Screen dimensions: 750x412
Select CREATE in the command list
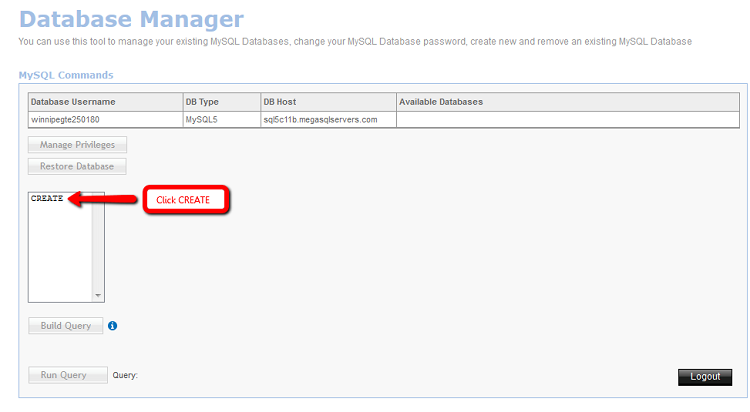pos(47,198)
